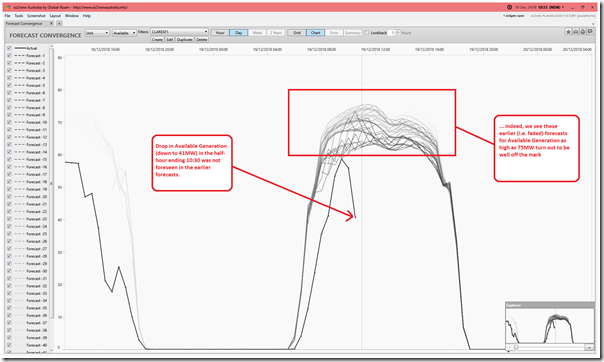Click the Delete filter button
This screenshot has width=604, height=362.
[x=201, y=40]
